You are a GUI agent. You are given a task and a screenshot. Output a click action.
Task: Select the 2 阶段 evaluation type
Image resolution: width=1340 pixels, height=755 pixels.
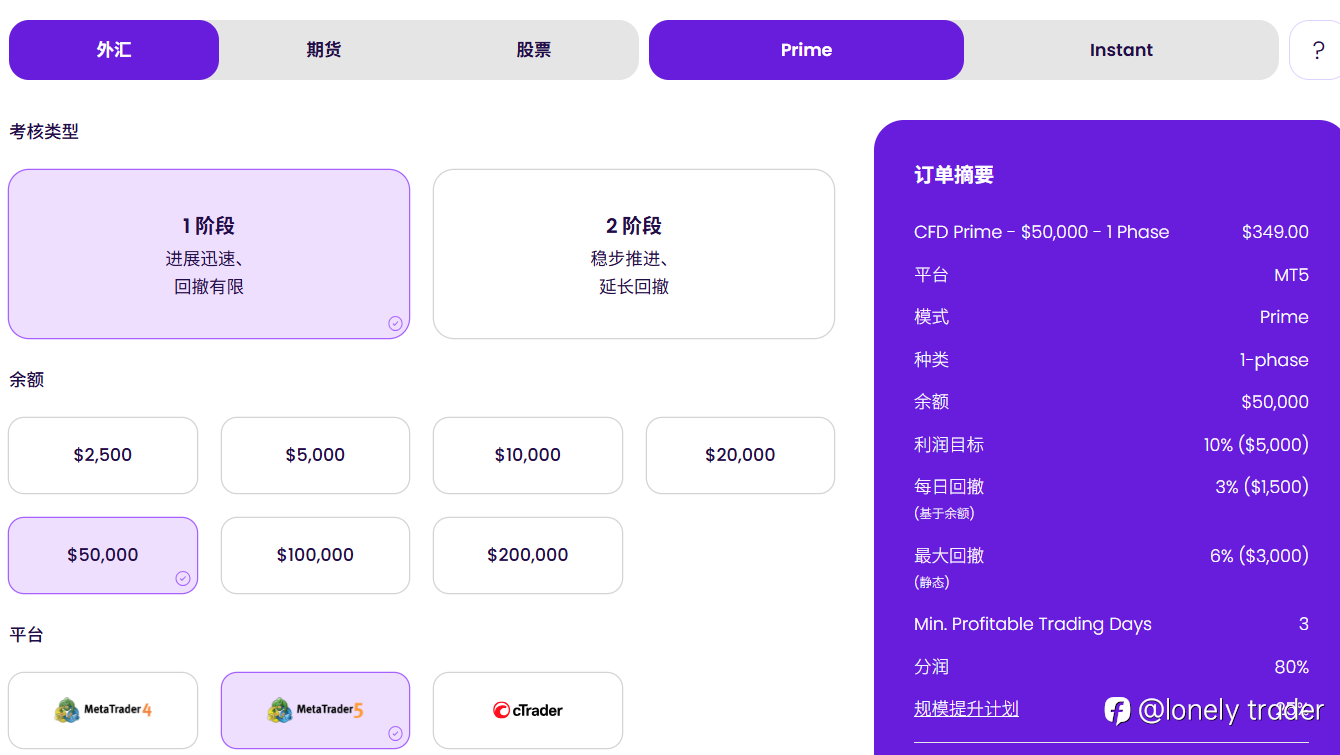pos(634,254)
